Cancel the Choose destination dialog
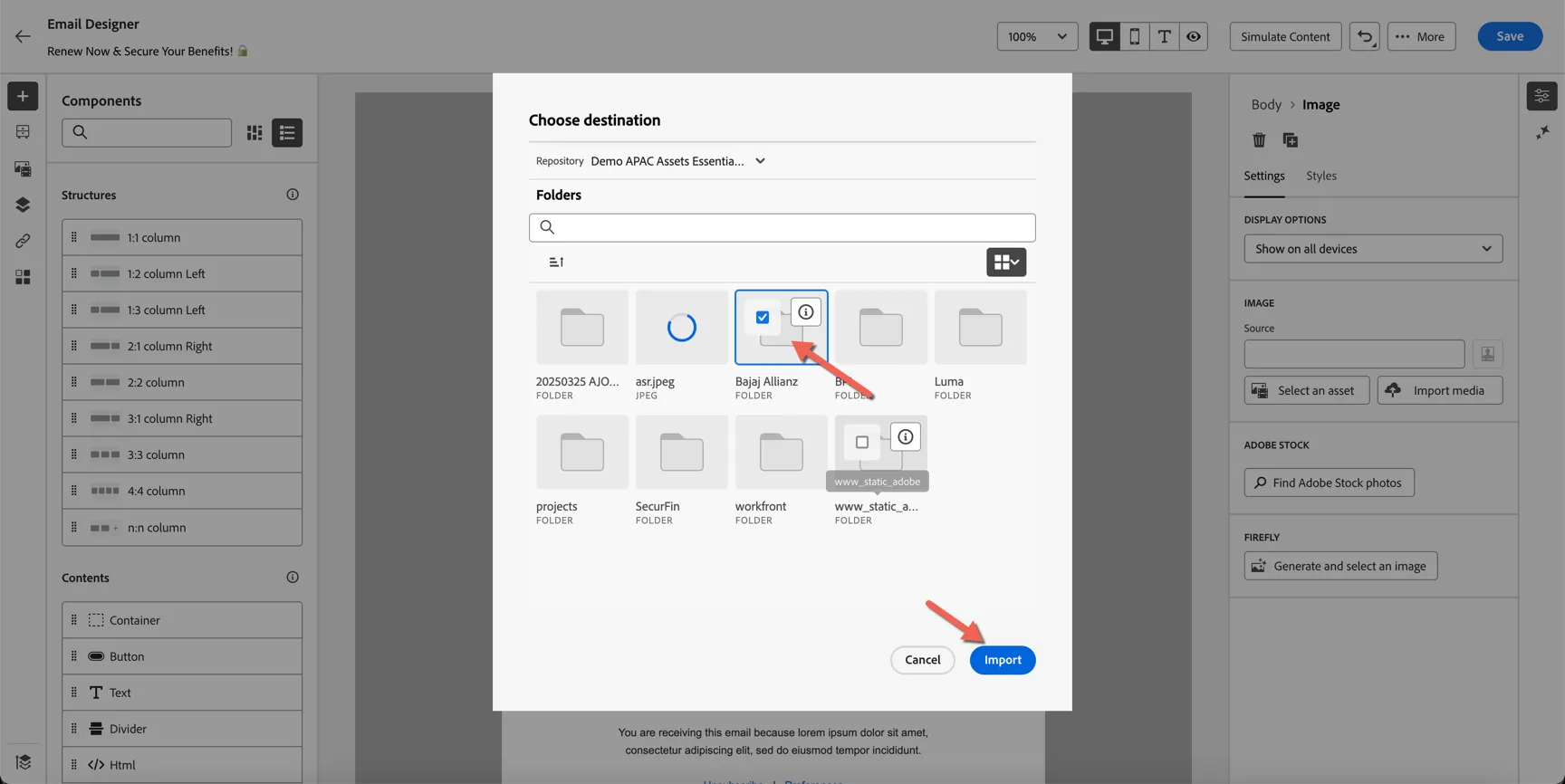The image size is (1565, 784). pos(922,660)
